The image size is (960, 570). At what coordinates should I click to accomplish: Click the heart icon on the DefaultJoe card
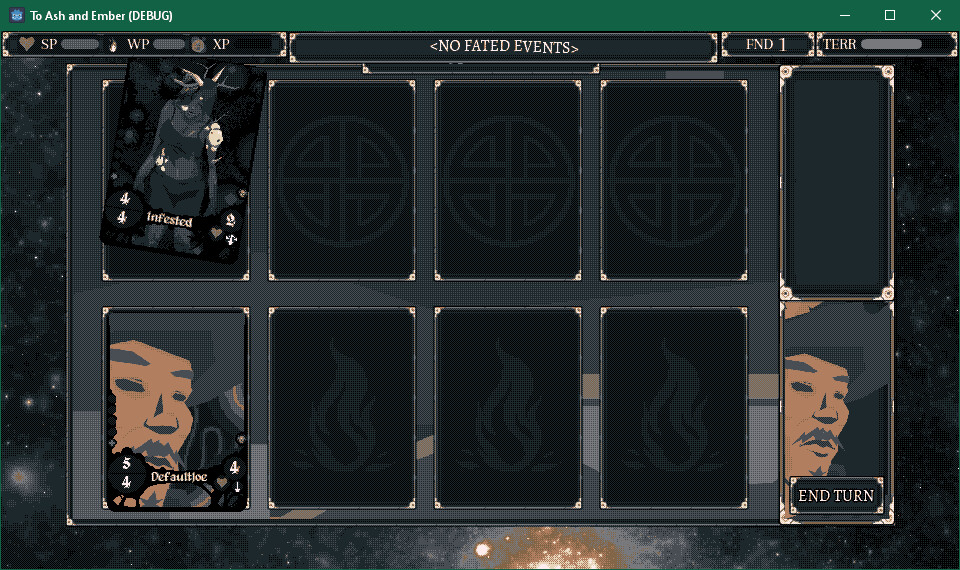[x=223, y=484]
